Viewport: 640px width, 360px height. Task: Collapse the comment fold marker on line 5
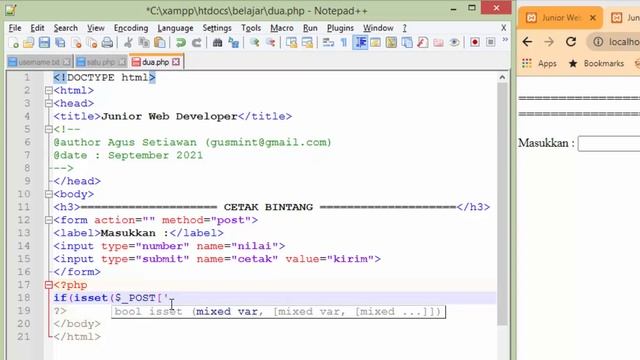tap(49, 129)
